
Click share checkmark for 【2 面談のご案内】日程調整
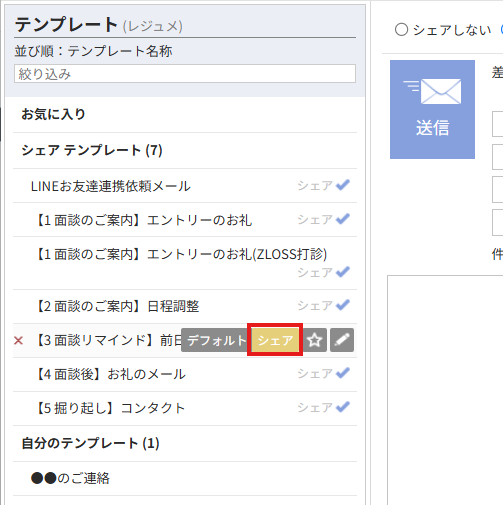click(343, 305)
